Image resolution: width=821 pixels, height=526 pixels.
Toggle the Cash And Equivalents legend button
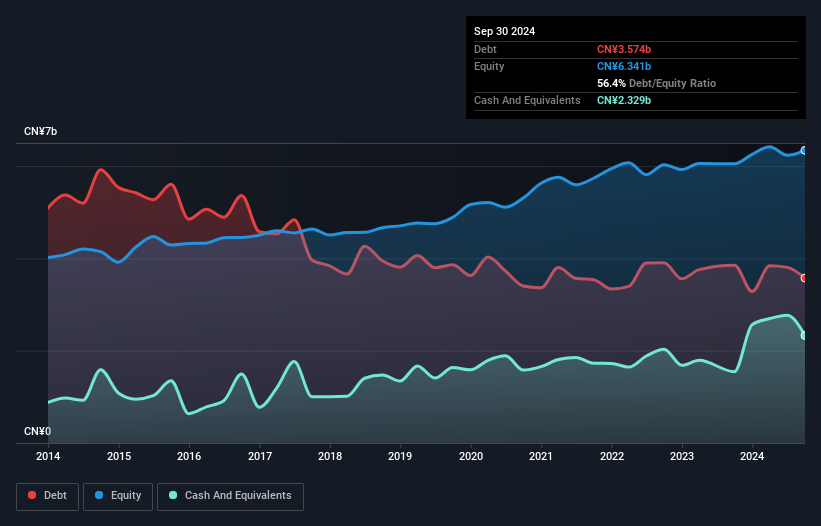tap(230, 496)
